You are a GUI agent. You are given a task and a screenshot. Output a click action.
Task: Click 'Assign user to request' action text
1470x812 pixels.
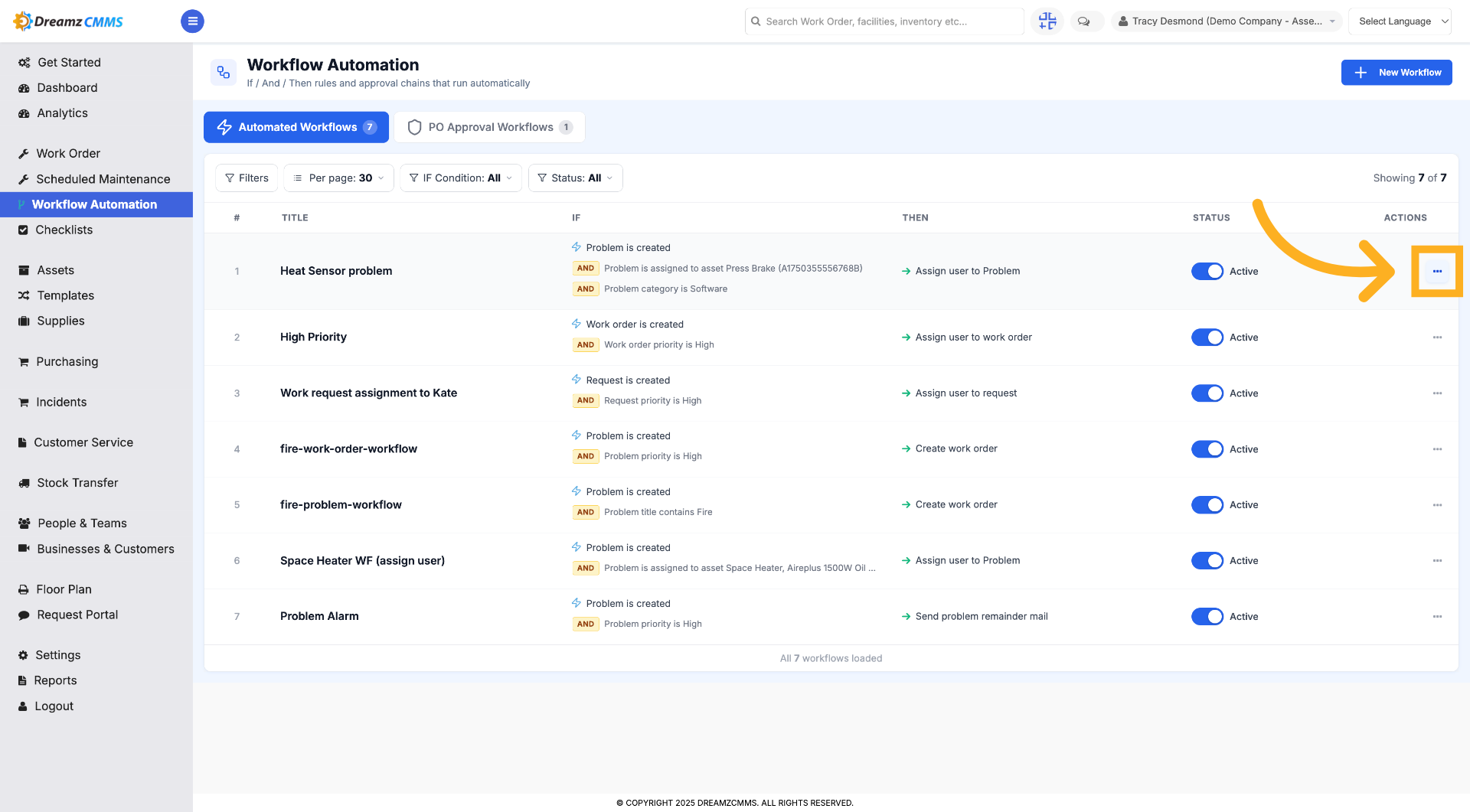point(966,393)
